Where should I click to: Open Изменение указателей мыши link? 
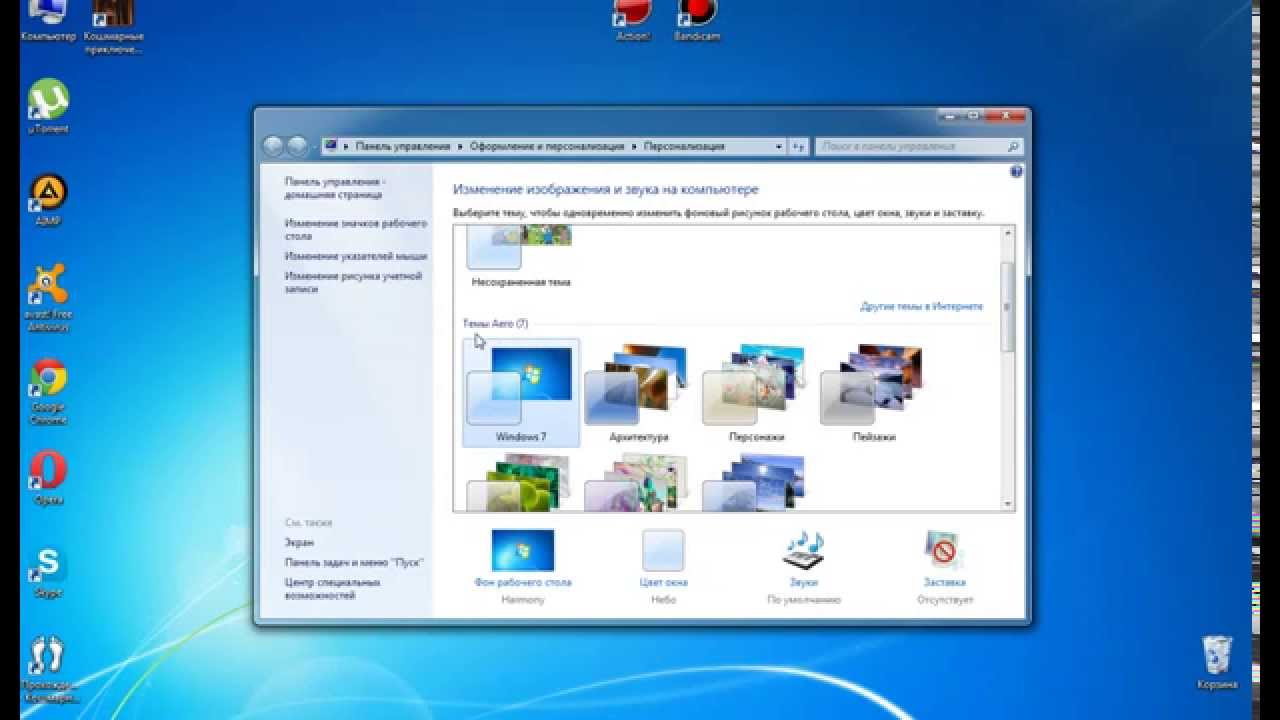click(x=355, y=256)
